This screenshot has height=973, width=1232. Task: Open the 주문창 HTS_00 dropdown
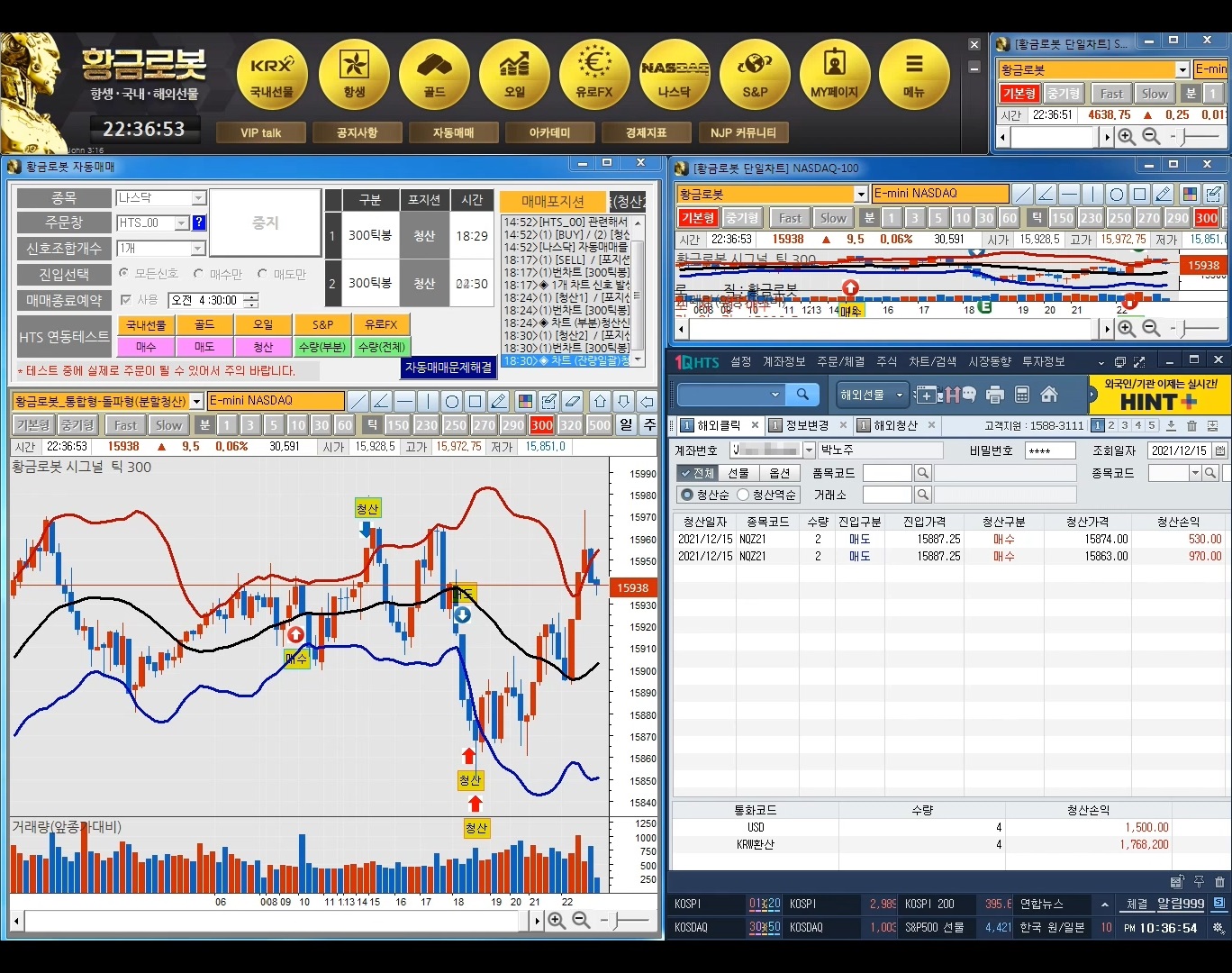[152, 223]
